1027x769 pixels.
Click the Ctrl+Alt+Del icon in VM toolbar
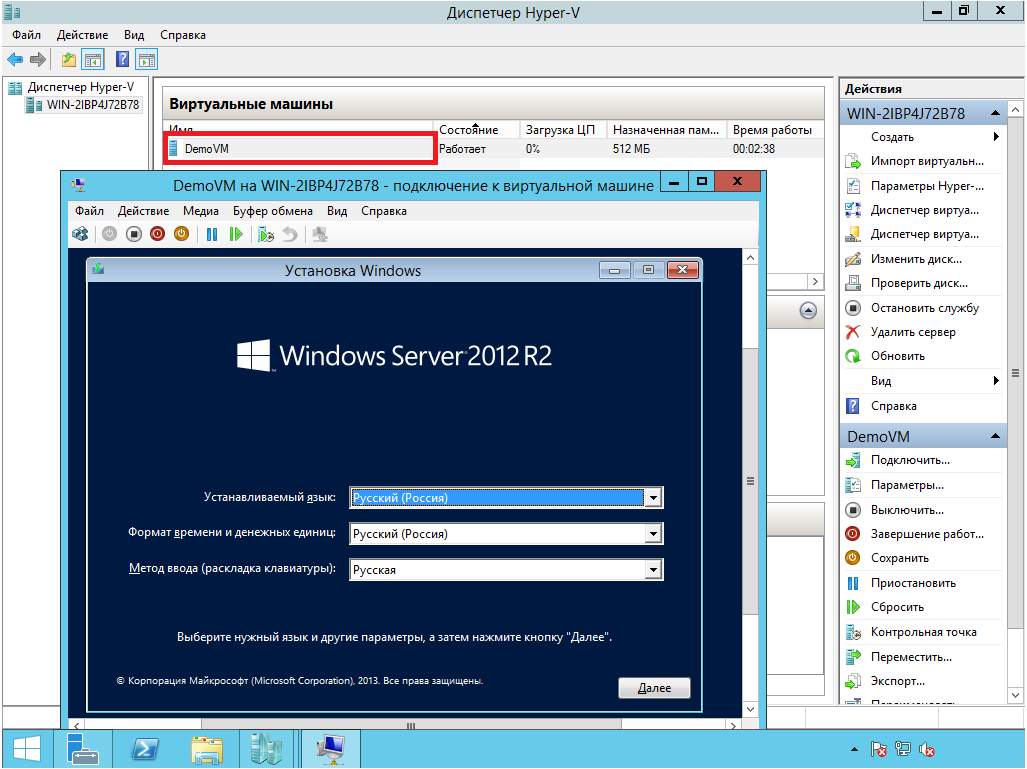click(80, 234)
